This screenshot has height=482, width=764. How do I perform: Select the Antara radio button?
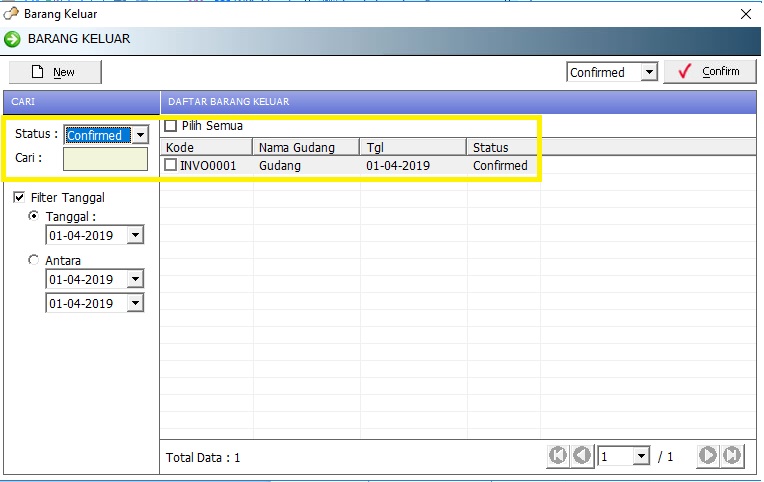(x=35, y=260)
